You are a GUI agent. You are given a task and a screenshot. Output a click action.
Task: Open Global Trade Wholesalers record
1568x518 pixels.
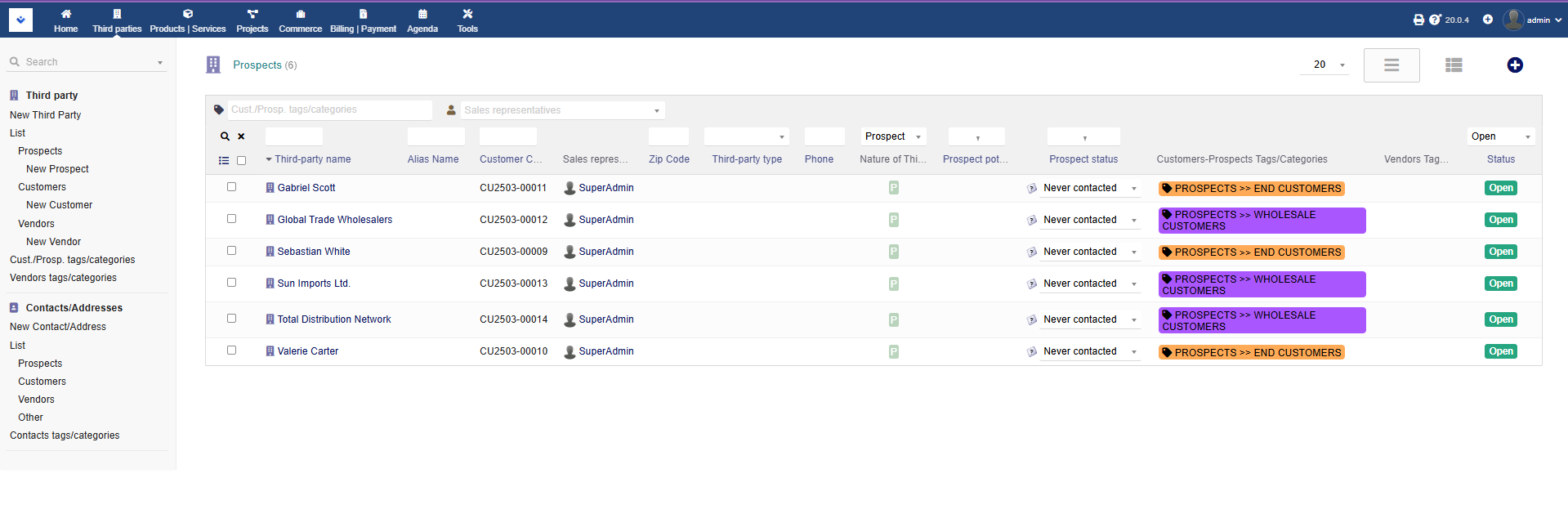coord(334,220)
